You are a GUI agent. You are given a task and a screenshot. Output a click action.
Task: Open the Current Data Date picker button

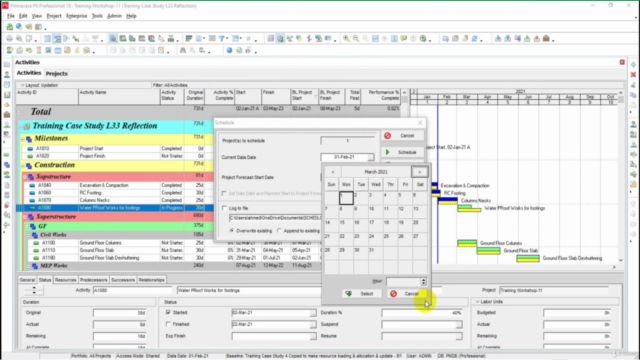tap(371, 157)
